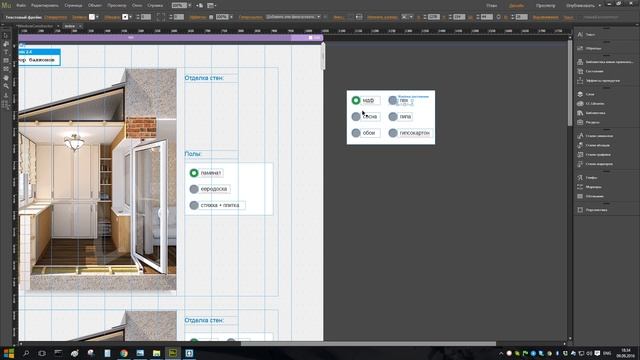
Task: Open the Справка menu
Action: [155, 6]
